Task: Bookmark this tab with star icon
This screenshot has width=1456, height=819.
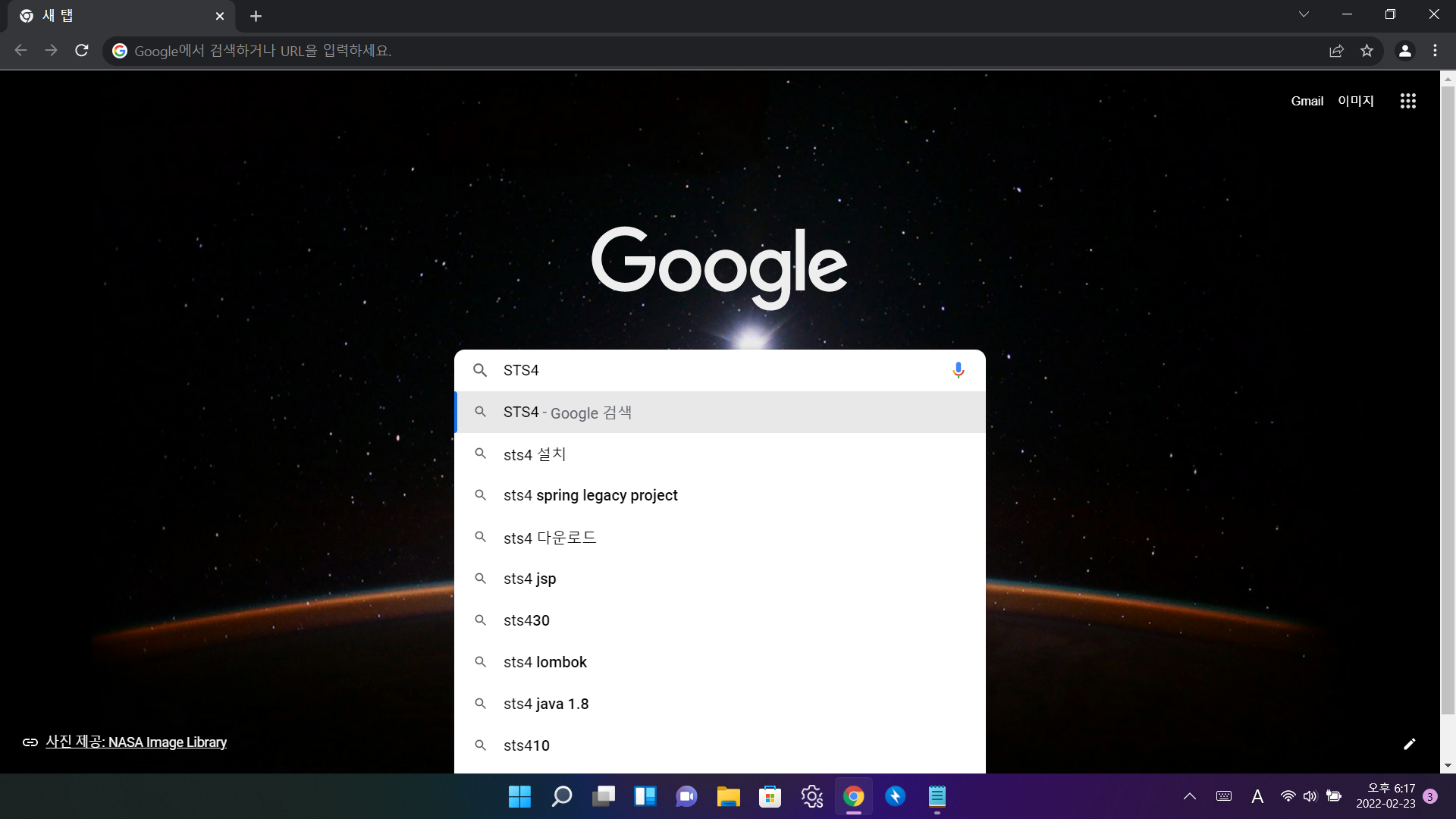Action: [1367, 51]
